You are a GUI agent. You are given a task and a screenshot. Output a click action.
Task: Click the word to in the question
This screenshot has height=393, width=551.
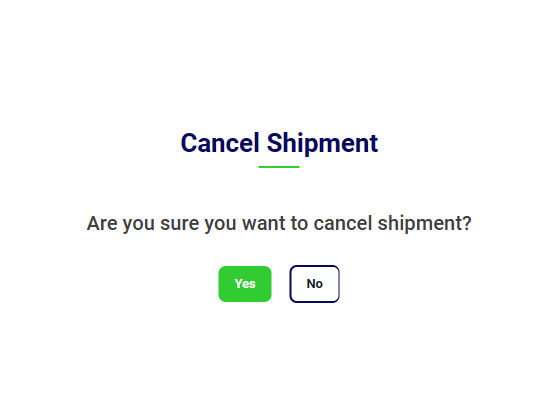pyautogui.click(x=299, y=224)
